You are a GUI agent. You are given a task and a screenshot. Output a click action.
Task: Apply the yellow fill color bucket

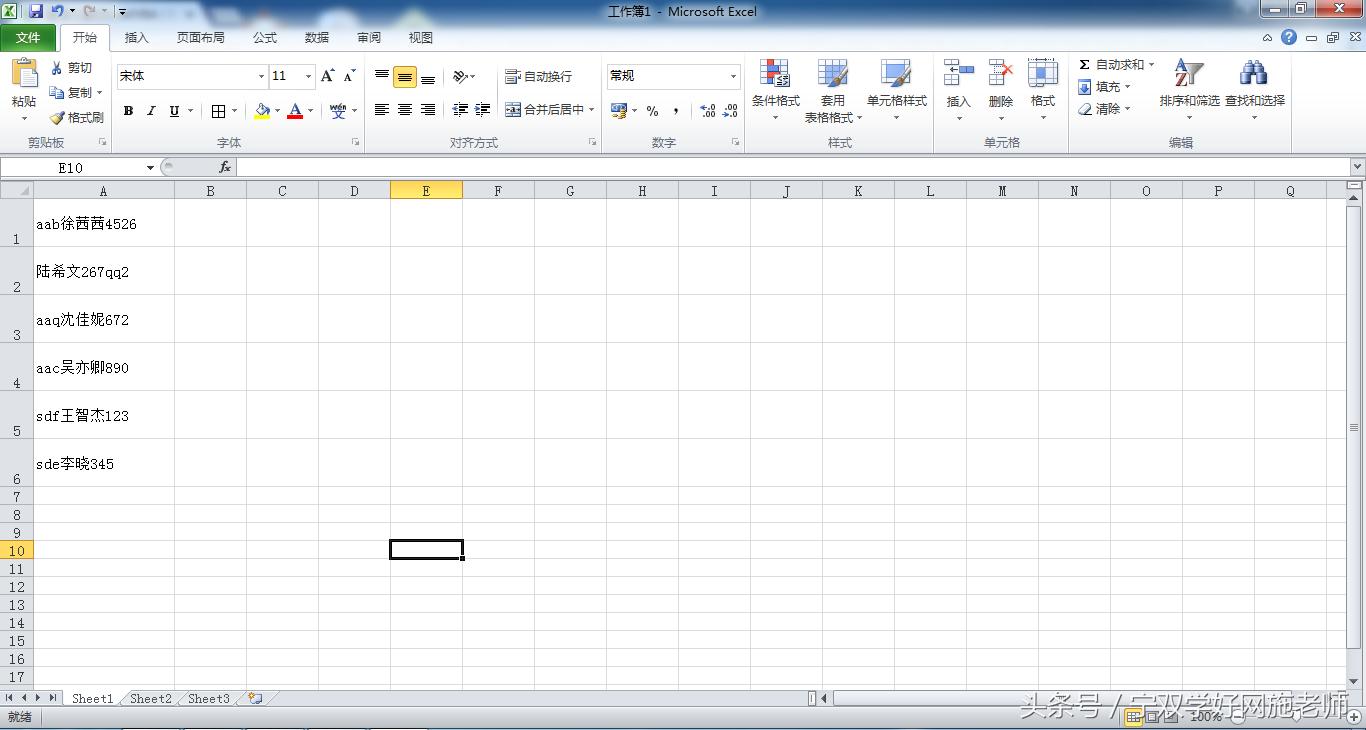[x=262, y=111]
